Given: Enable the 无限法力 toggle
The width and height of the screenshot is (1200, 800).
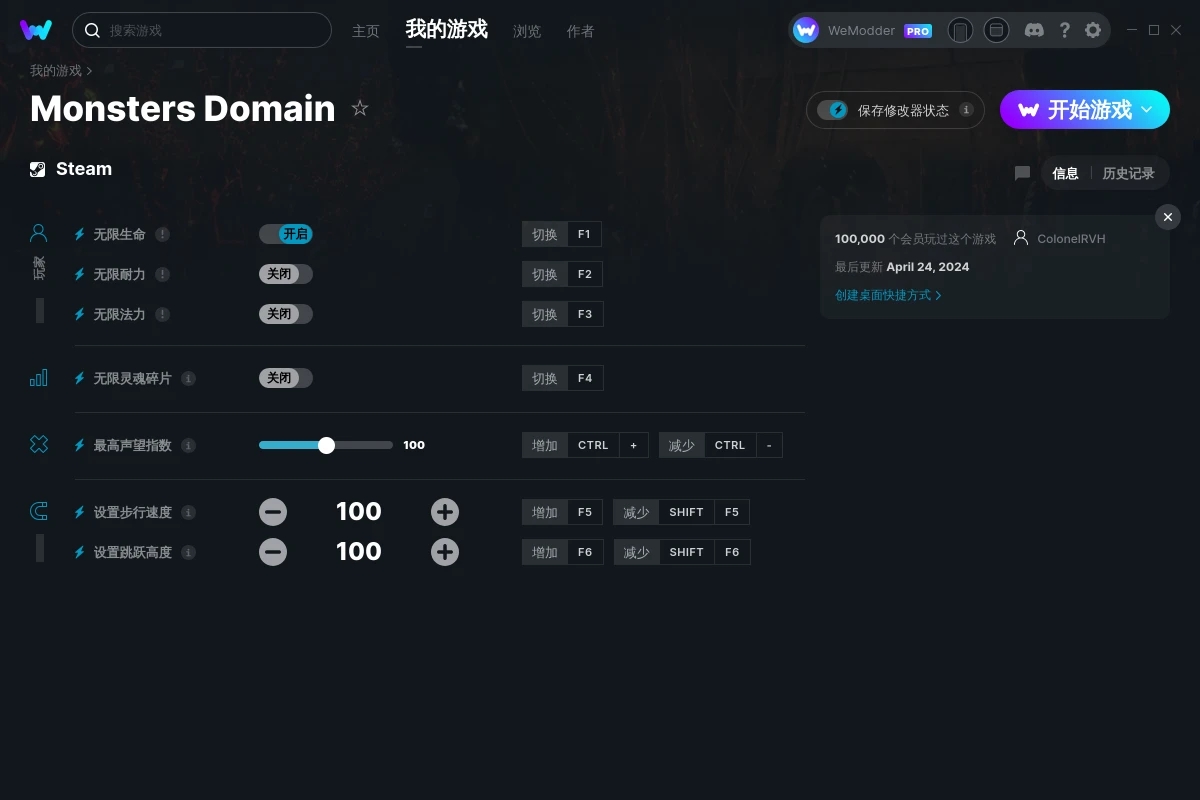Looking at the screenshot, I should point(286,314).
